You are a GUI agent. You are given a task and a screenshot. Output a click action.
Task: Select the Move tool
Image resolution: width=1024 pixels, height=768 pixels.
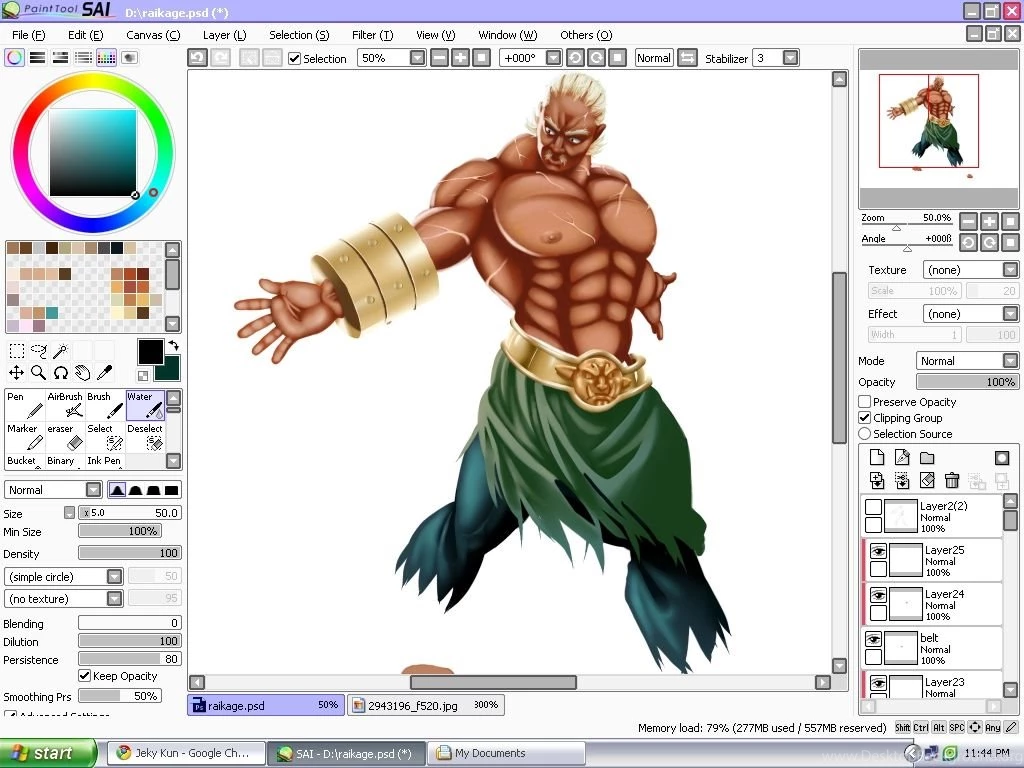tap(17, 373)
